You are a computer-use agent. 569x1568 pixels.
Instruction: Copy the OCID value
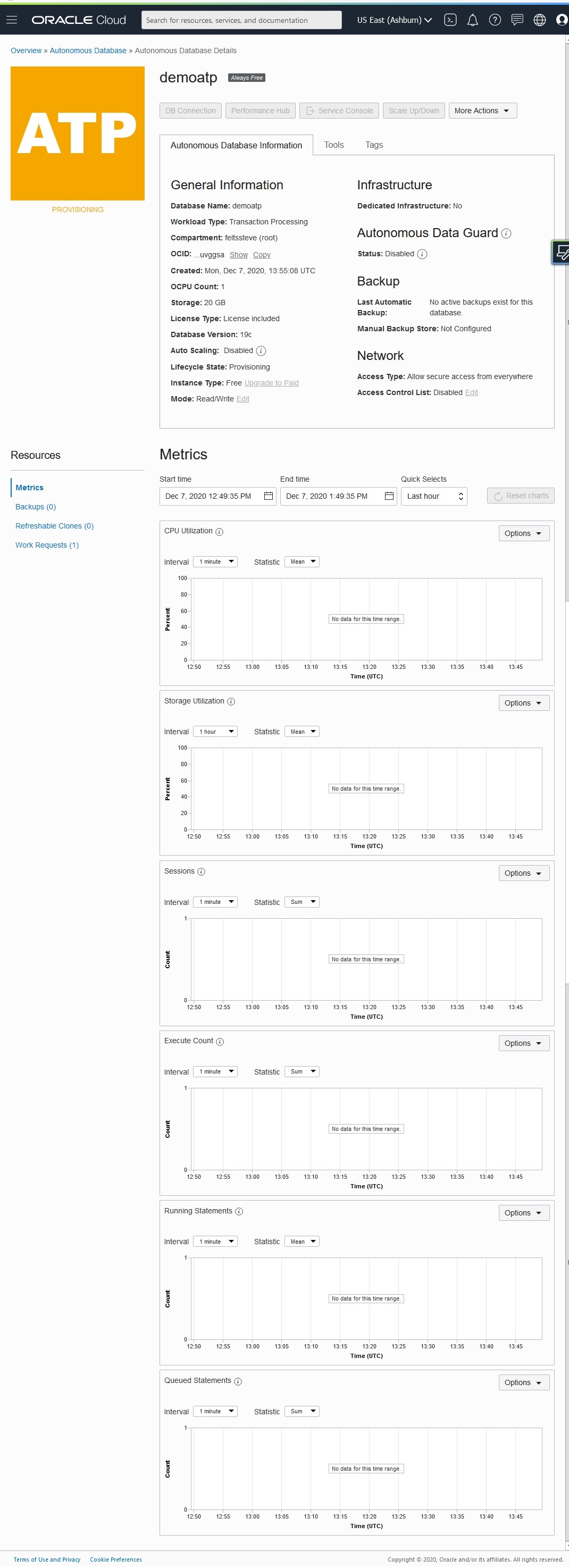point(262,255)
